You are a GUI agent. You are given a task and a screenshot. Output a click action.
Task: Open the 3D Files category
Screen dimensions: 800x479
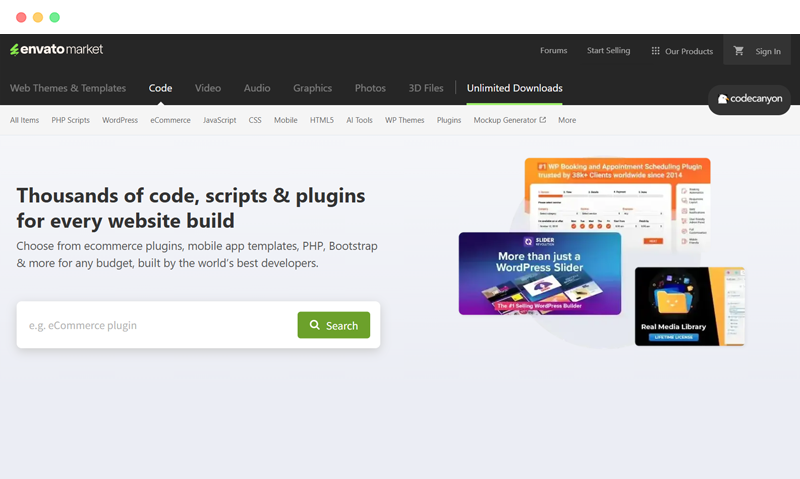click(x=426, y=88)
